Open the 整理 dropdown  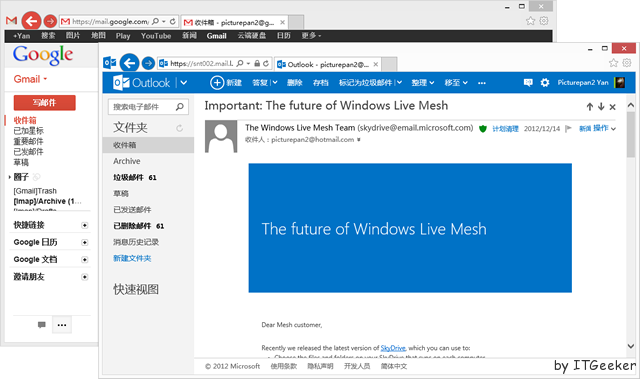click(x=422, y=83)
